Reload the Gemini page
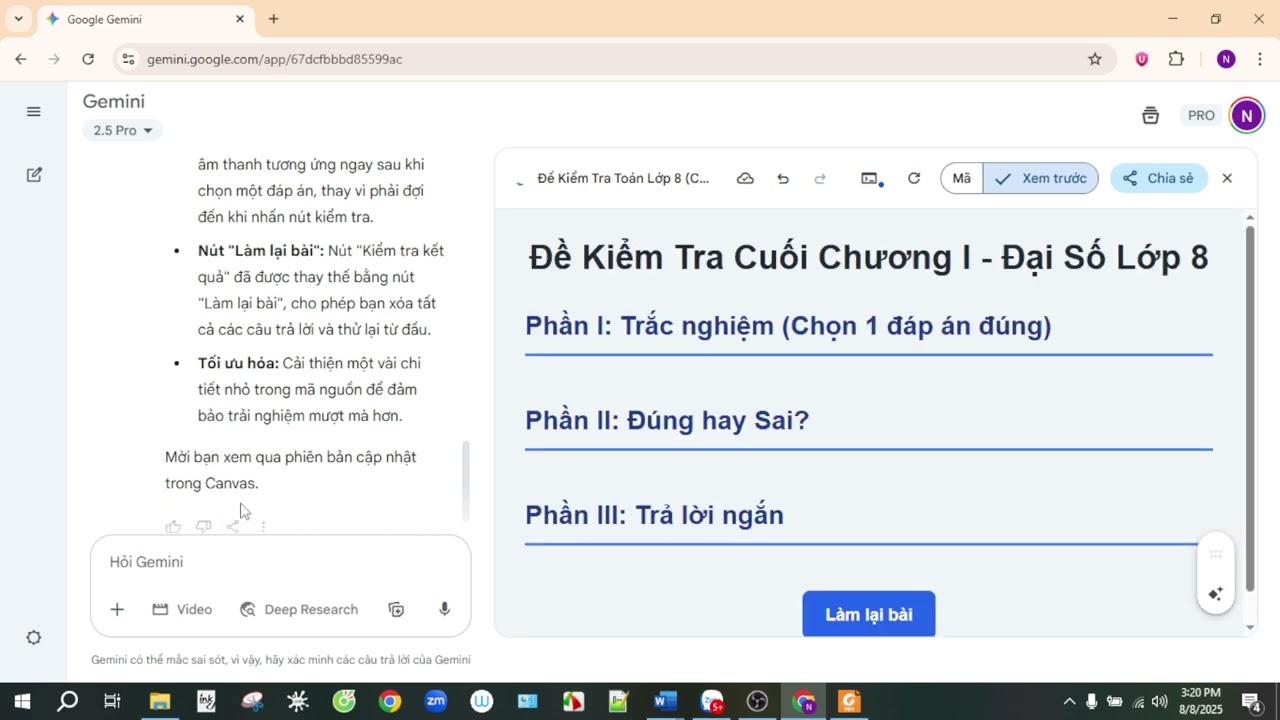Screen dimensions: 1280x720 (88, 59)
